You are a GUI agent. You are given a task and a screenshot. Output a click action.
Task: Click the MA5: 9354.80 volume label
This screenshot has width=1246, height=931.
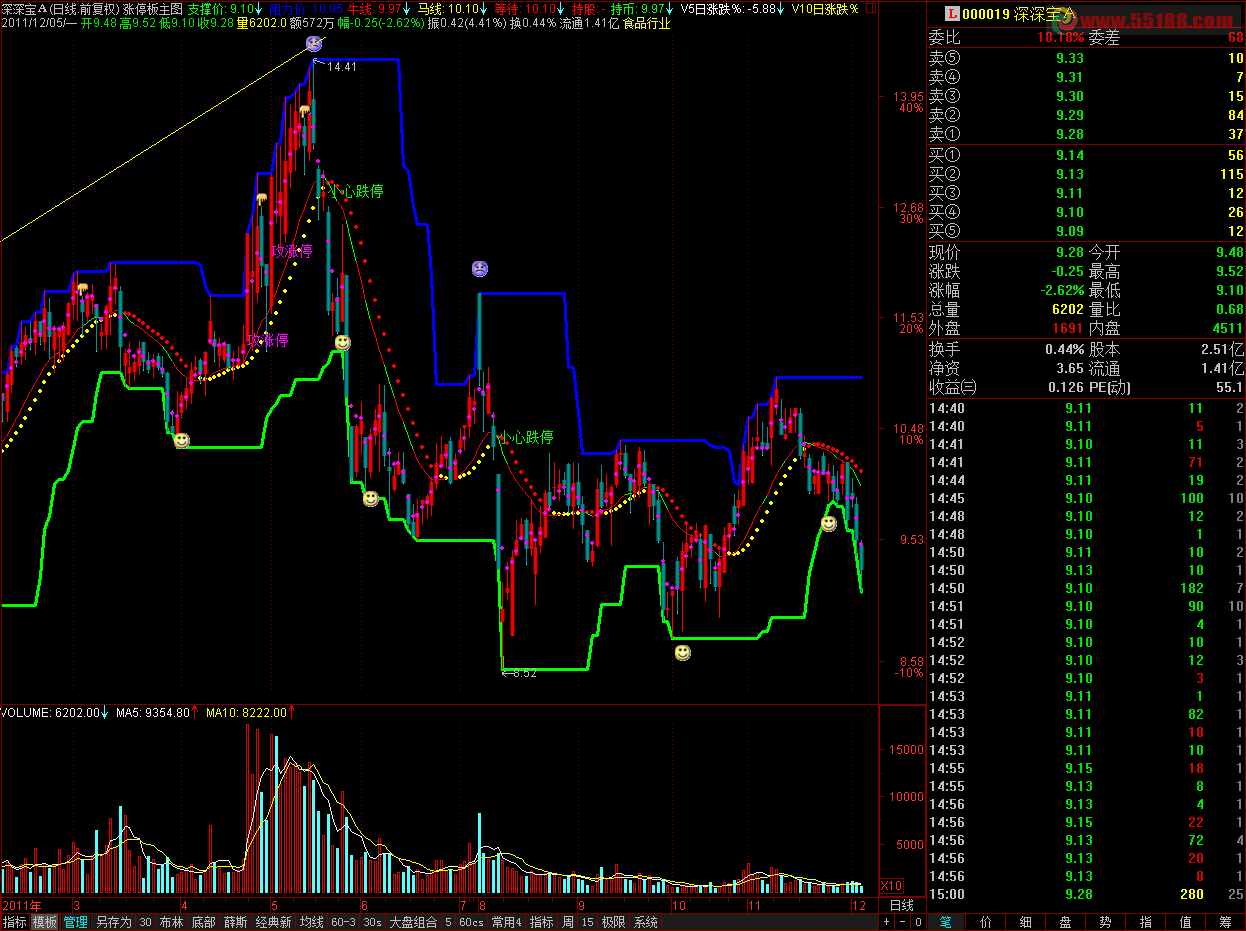pyautogui.click(x=153, y=713)
